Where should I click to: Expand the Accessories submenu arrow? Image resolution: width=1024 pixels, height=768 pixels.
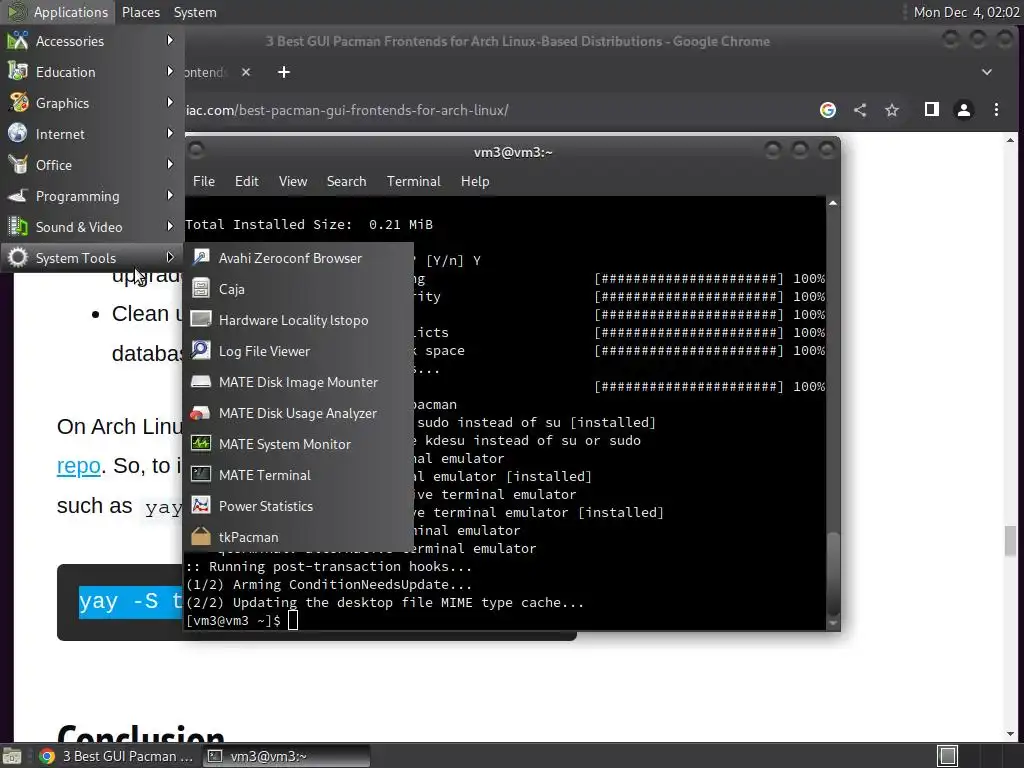coord(170,40)
